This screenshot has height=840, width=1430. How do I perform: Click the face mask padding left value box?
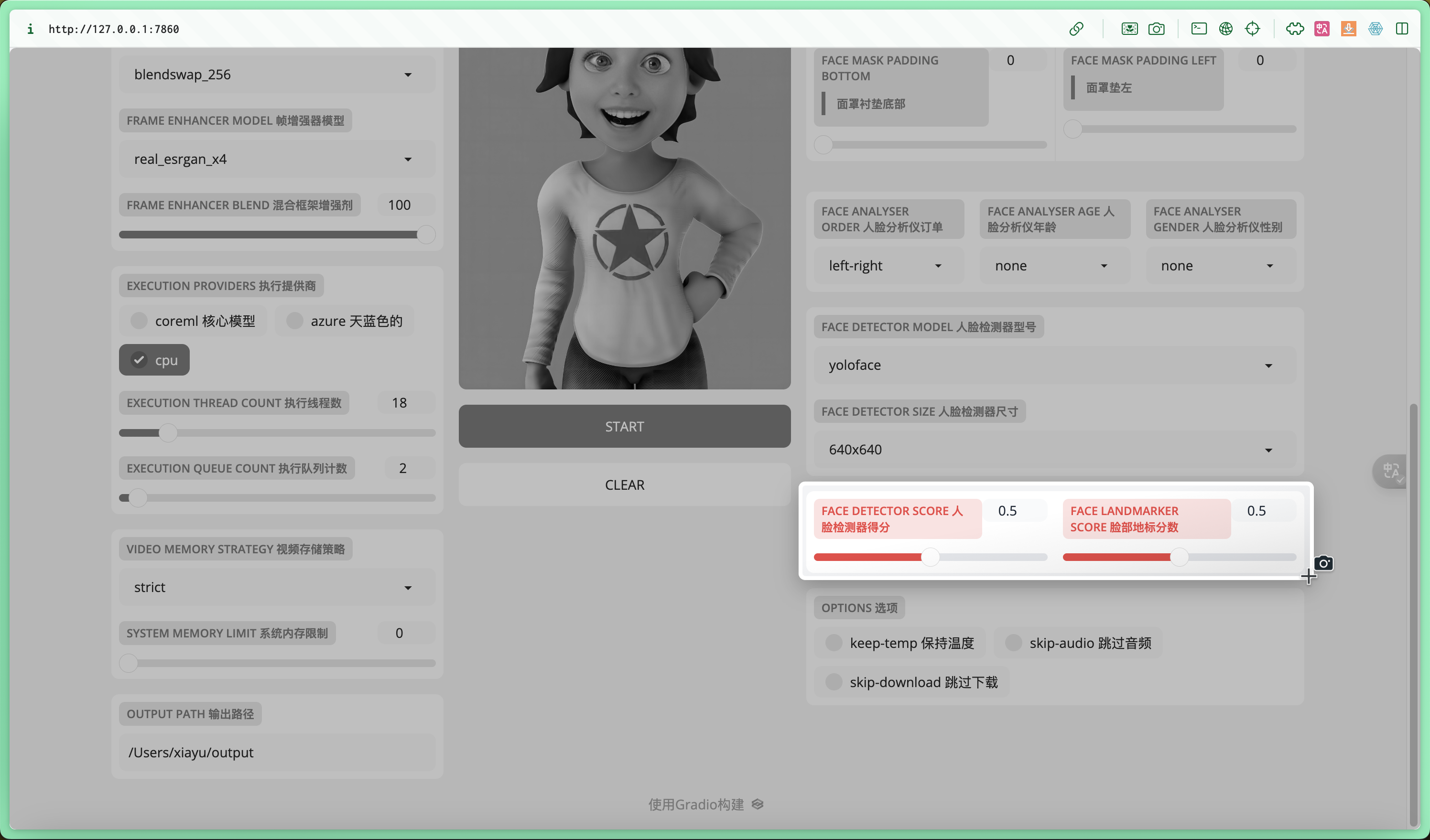pyautogui.click(x=1267, y=60)
